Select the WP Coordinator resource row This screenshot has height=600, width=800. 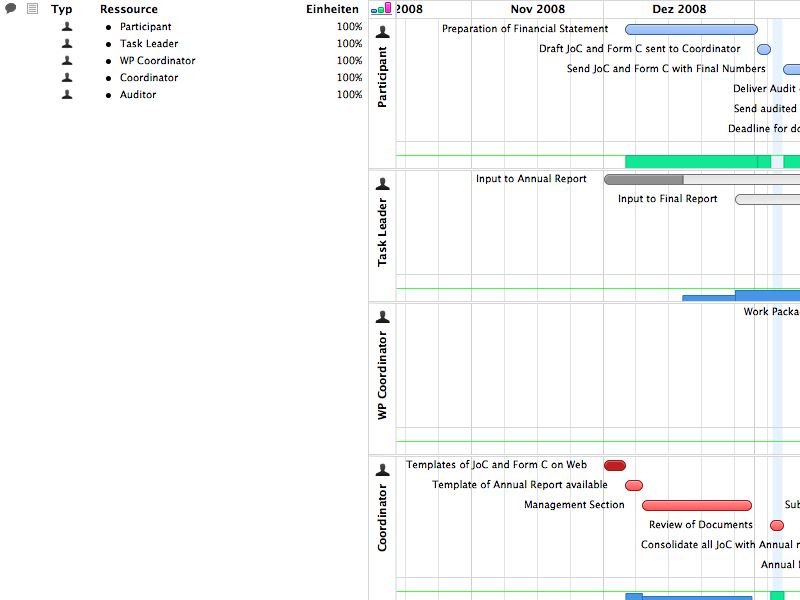157,61
